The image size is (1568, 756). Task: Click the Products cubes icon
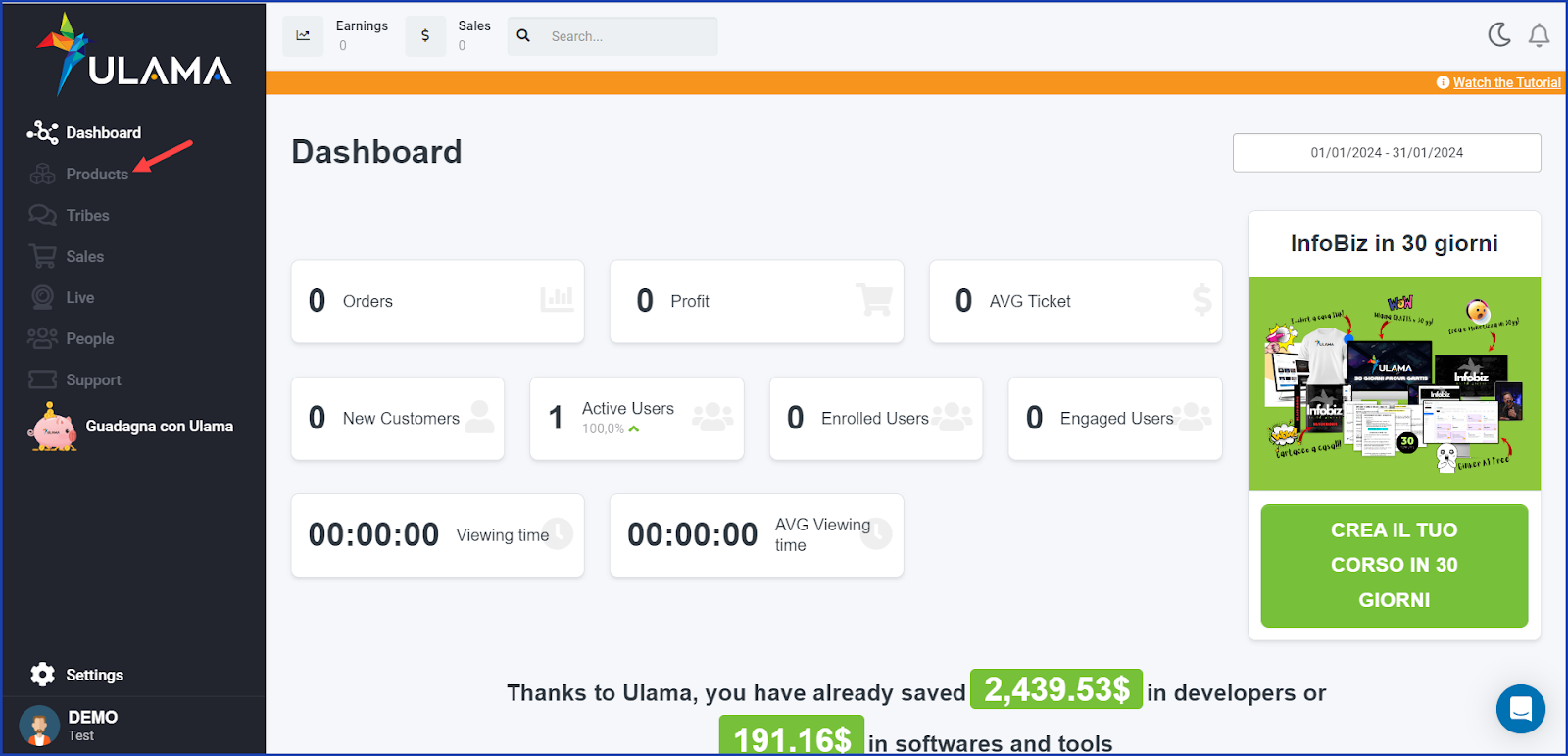[42, 174]
